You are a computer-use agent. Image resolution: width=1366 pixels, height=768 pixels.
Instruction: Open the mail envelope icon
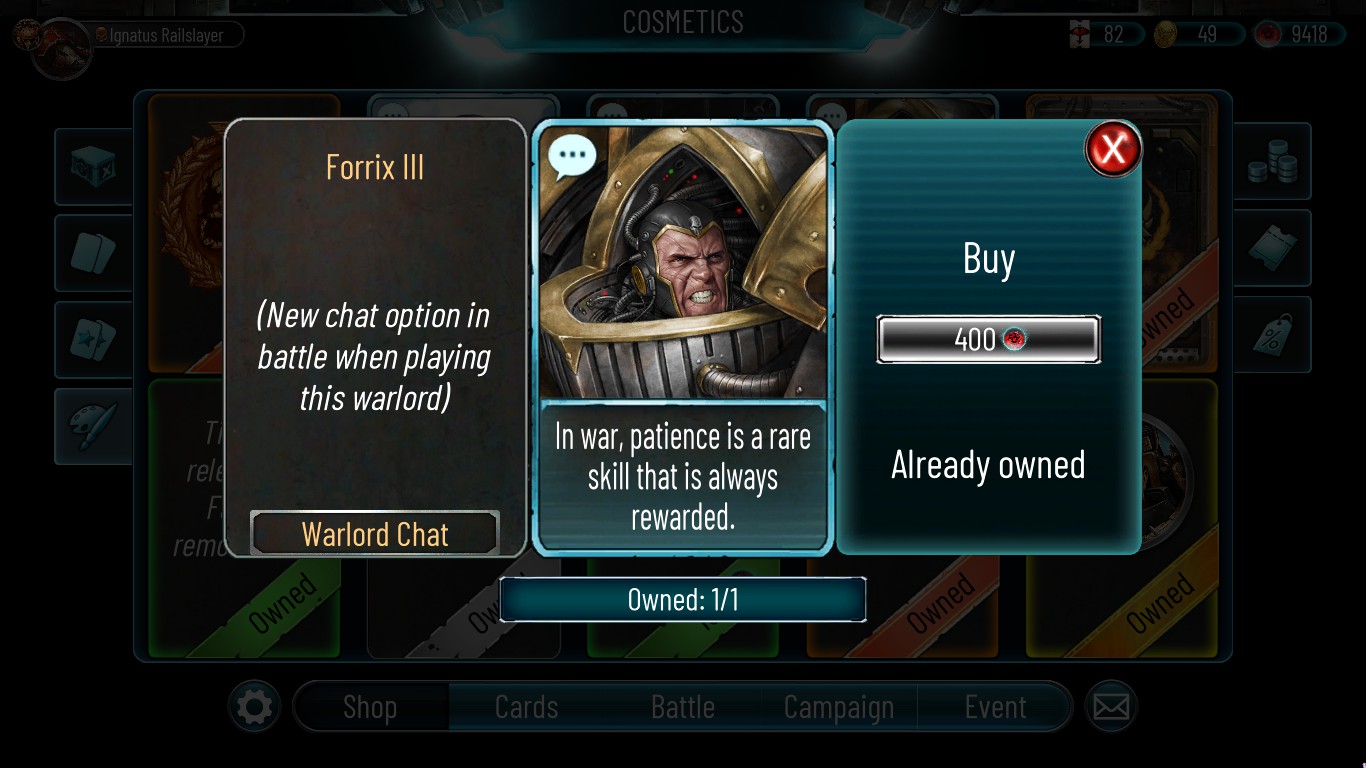pyautogui.click(x=1111, y=708)
